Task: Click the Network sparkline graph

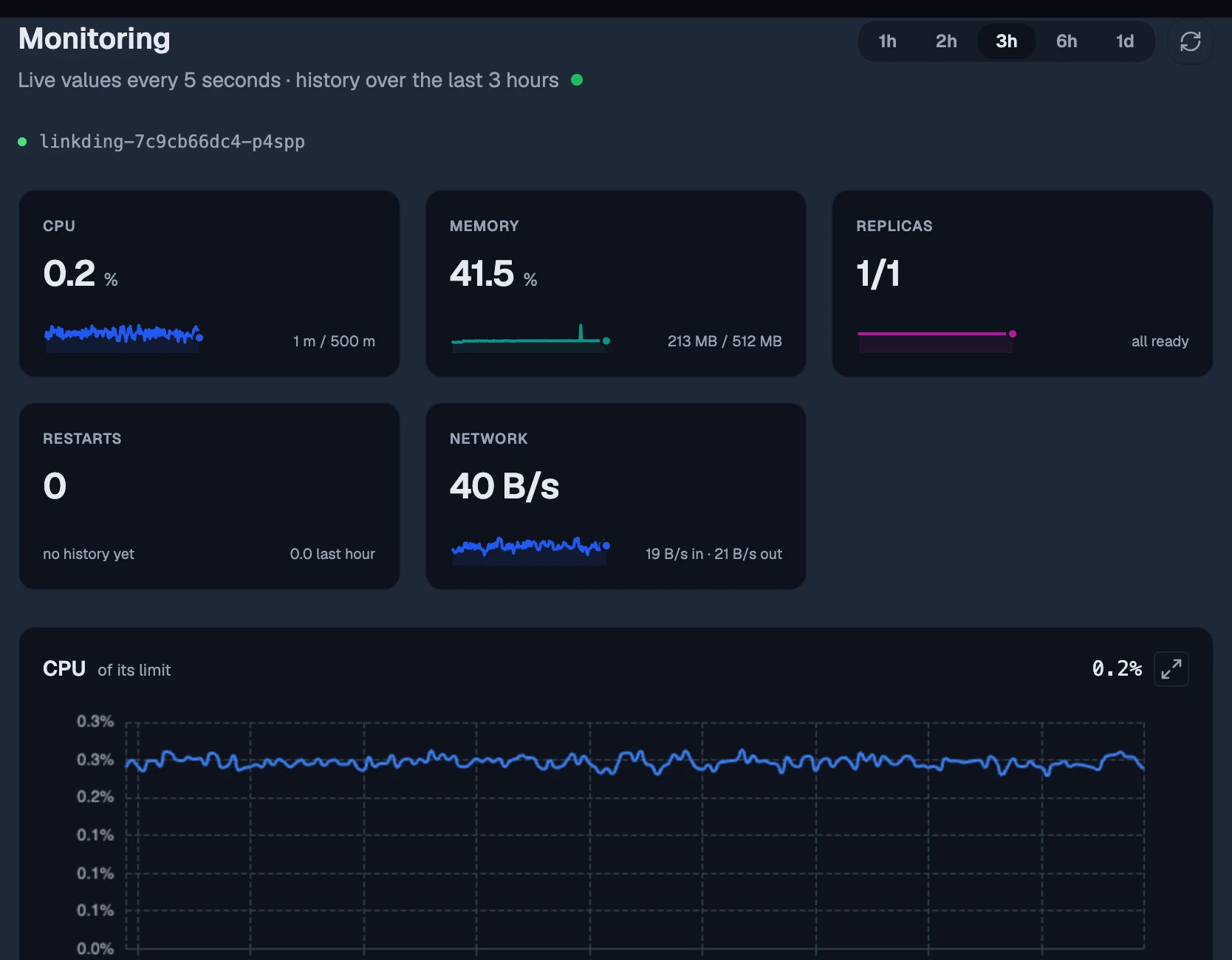Action: [530, 549]
